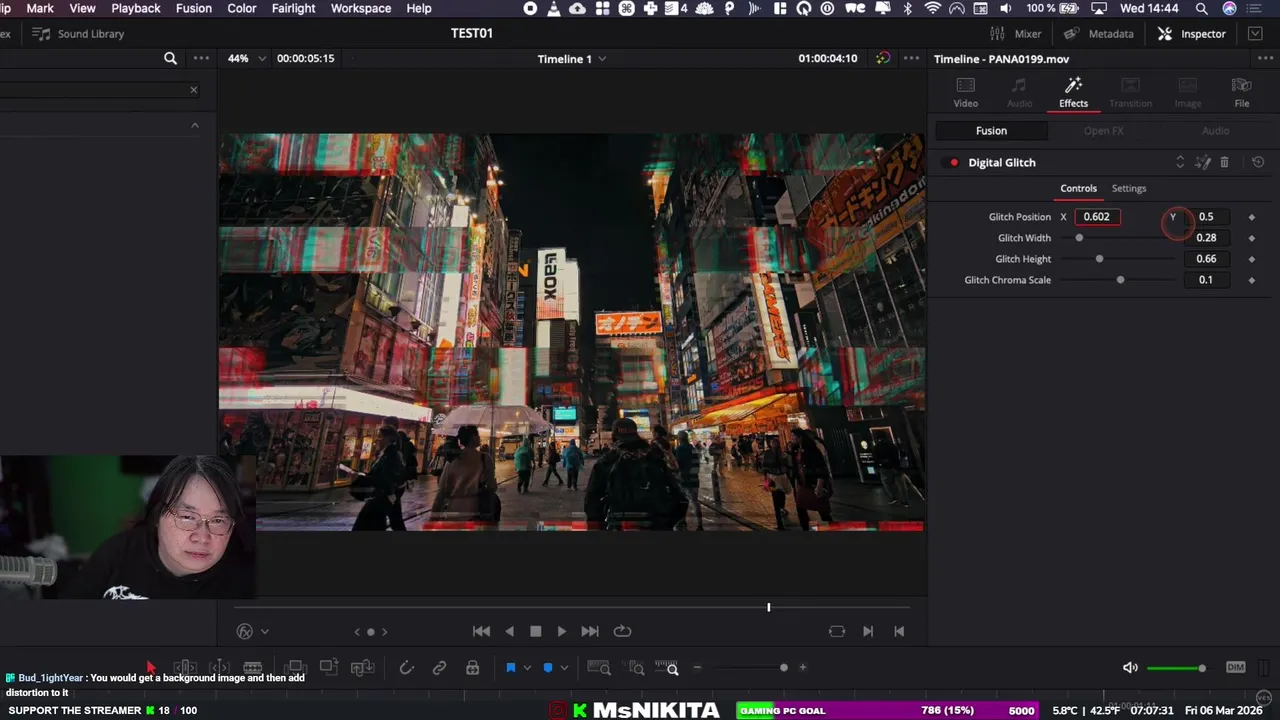Stop playback
1280x720 pixels.
535,631
